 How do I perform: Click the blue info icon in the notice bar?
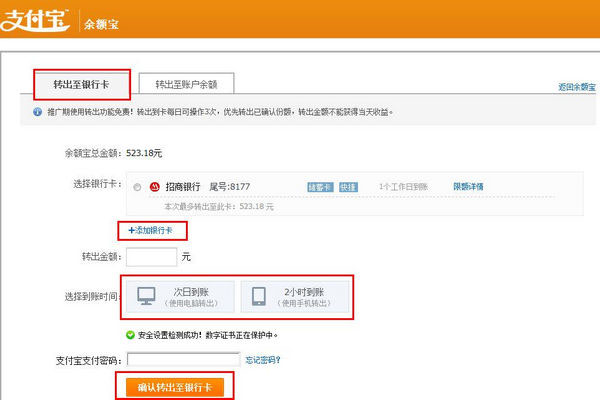click(38, 112)
